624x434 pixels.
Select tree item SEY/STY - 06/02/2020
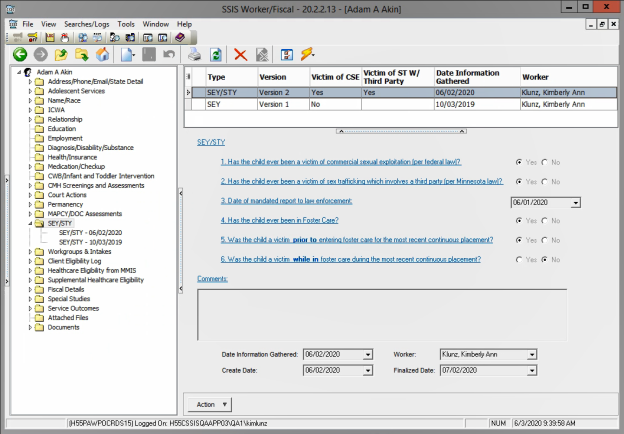click(x=90, y=233)
